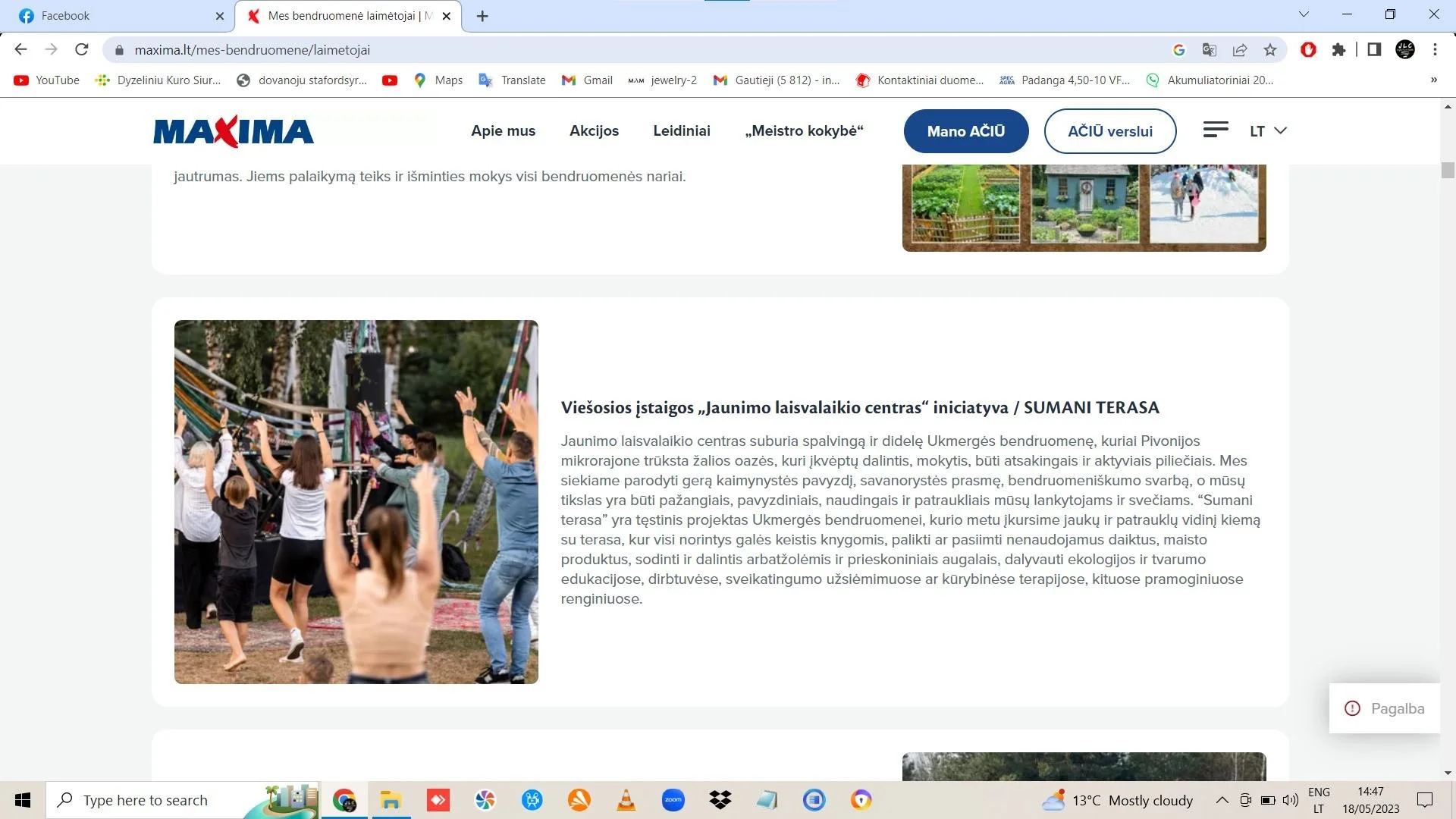Show hidden system tray icons

pyautogui.click(x=1222, y=800)
